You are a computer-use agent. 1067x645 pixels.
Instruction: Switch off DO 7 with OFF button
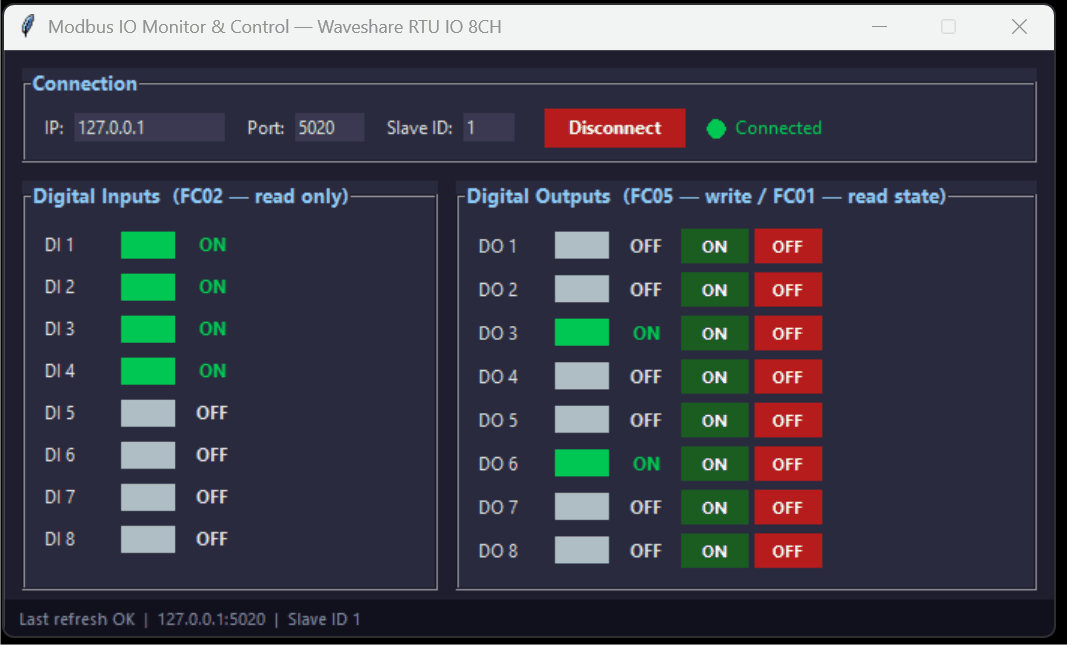(x=787, y=508)
